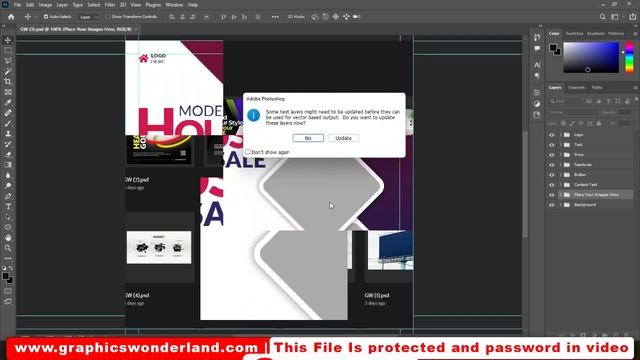Select the History Brush tool
Viewport: 640px width, 360px height.
coord(8,144)
